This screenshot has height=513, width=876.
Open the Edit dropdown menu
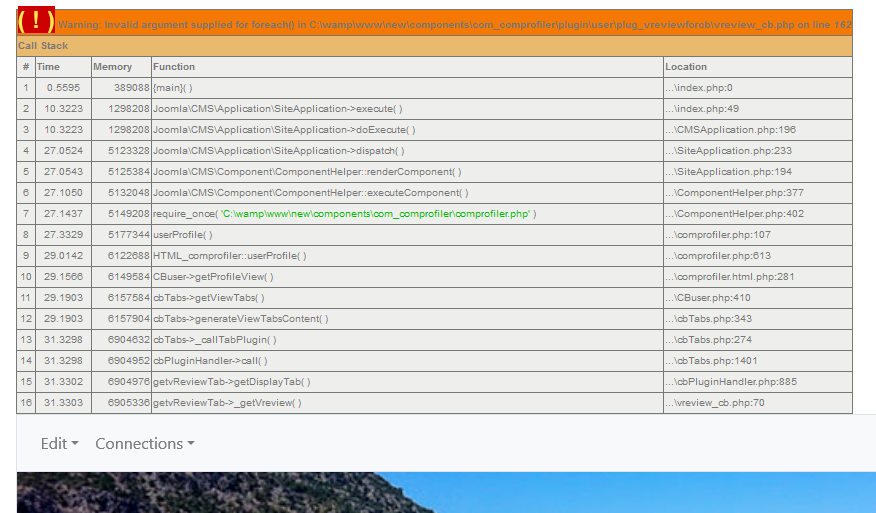[x=60, y=443]
